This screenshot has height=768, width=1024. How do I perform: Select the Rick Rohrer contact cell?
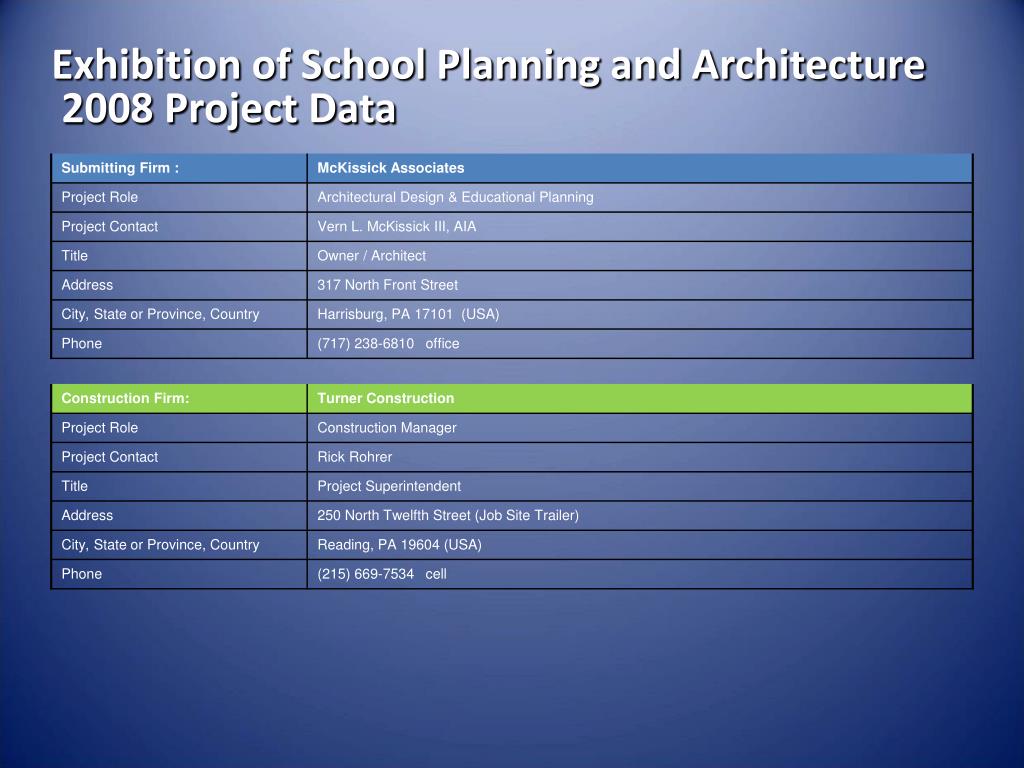[x=640, y=457]
